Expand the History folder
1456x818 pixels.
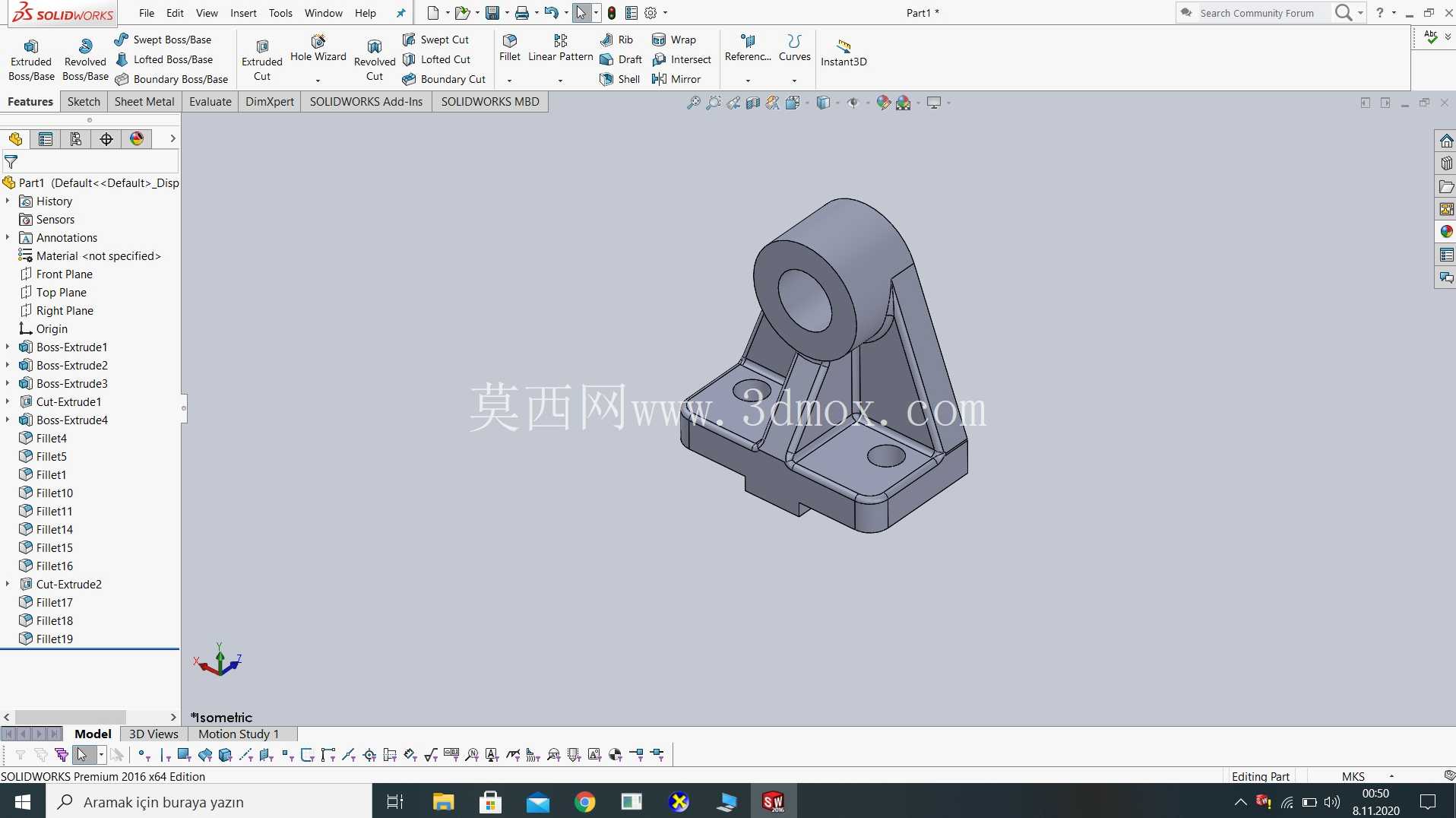(x=8, y=201)
